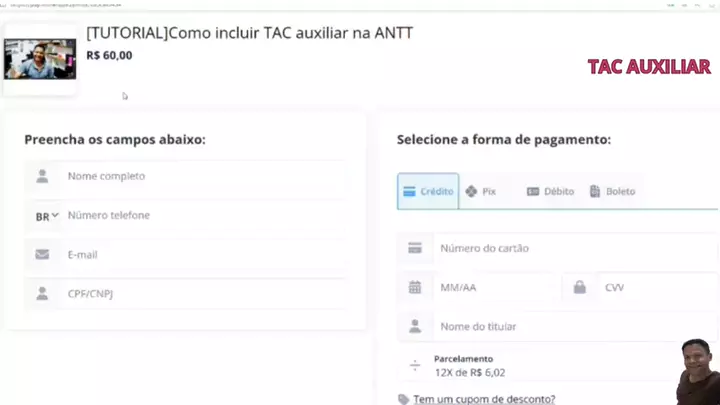This screenshot has width=720, height=405.
Task: Select the Crédito payment tab
Action: pyautogui.click(x=428, y=191)
